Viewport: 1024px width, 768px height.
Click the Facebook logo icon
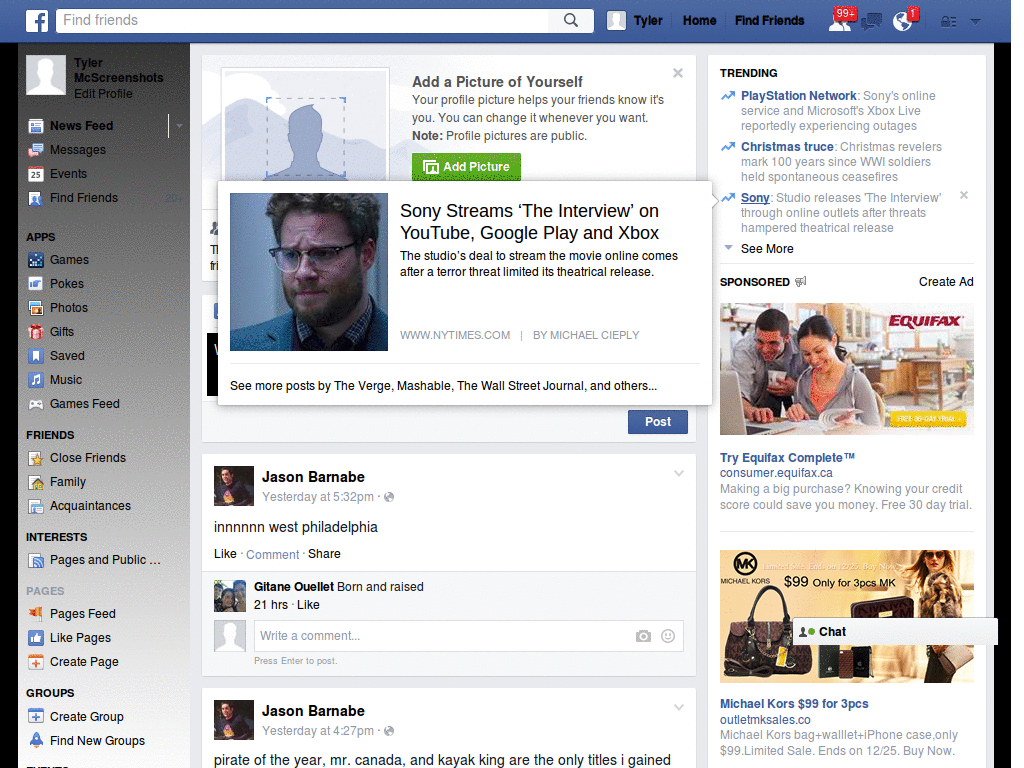click(x=37, y=21)
